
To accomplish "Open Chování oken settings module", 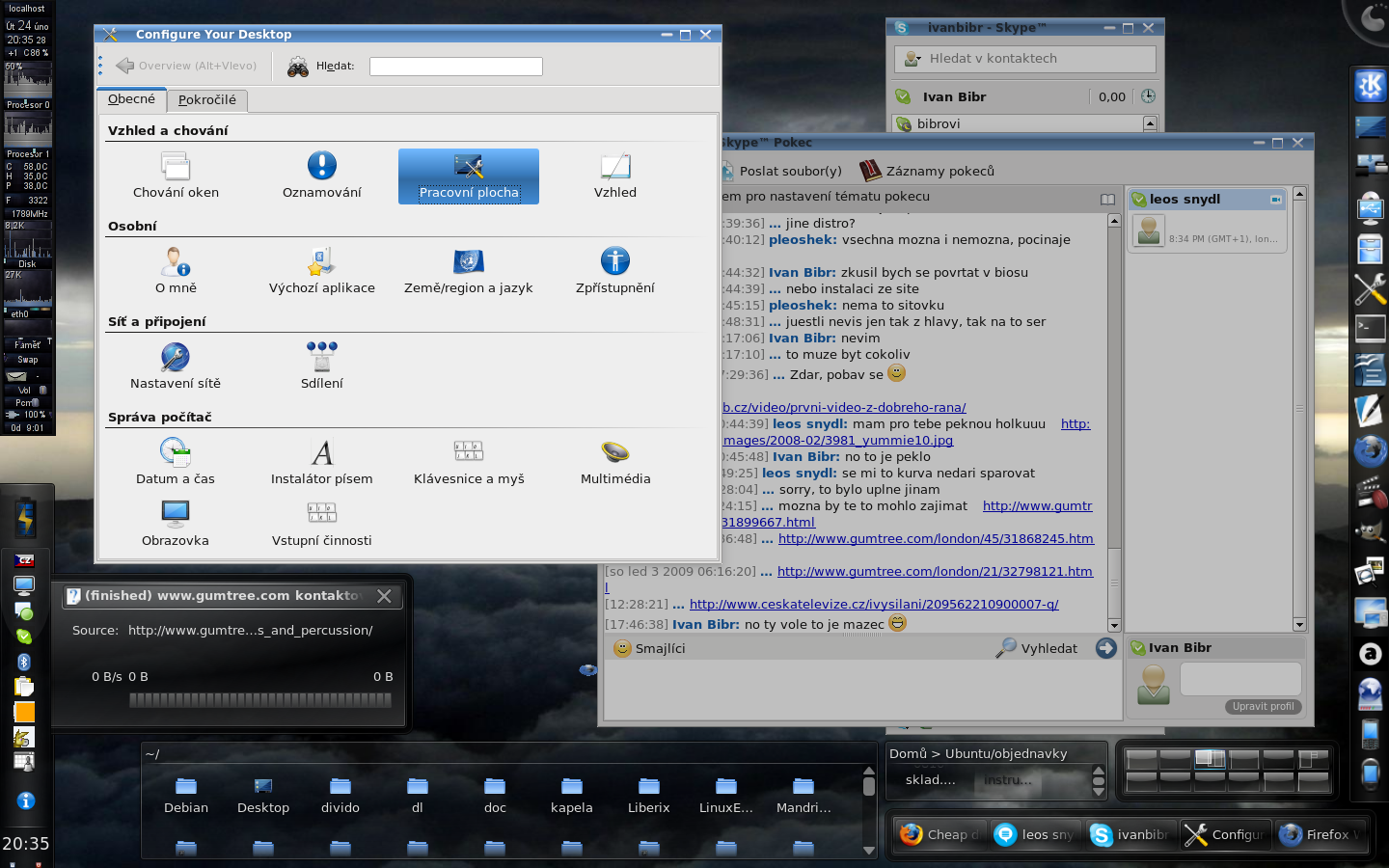I will (176, 176).
